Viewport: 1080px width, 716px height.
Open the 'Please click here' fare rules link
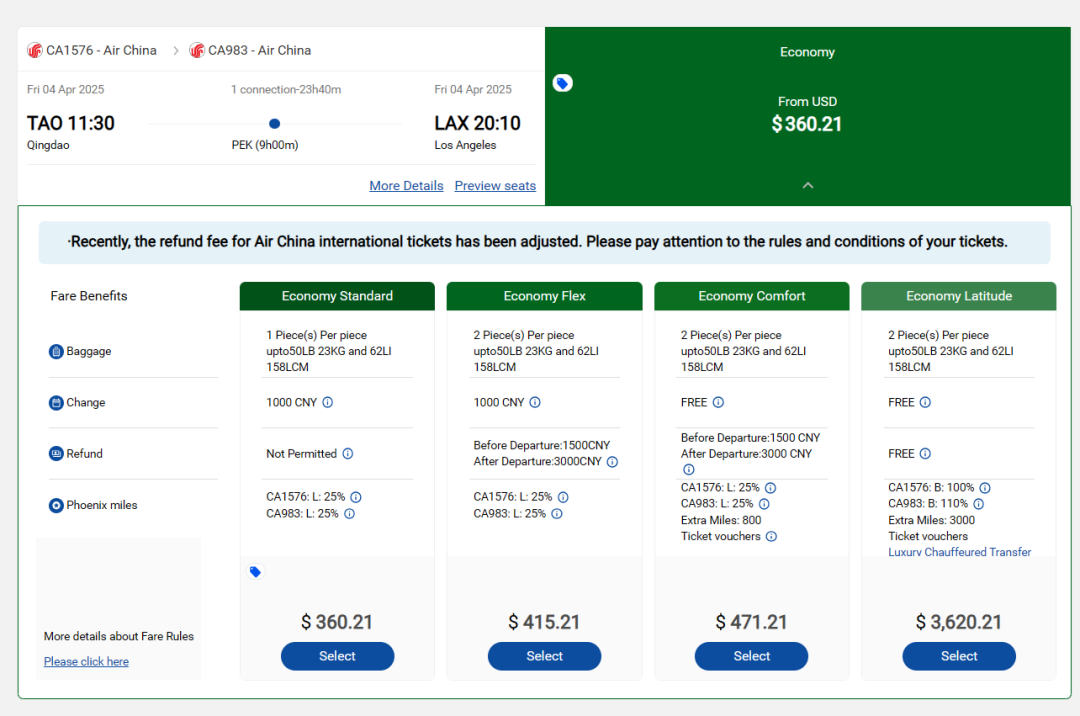86,662
